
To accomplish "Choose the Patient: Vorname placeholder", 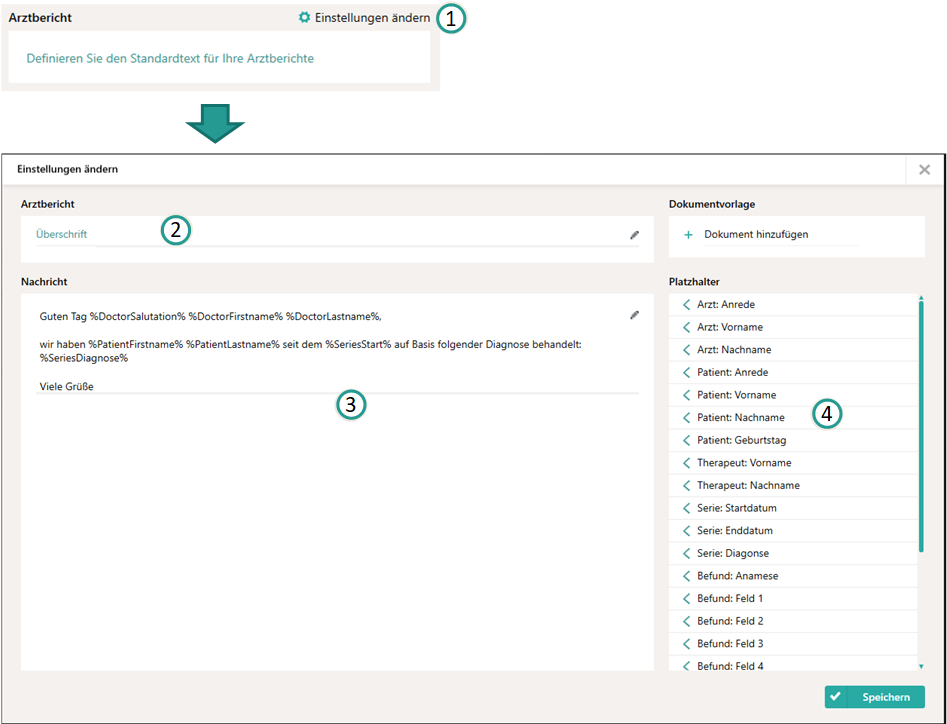I will [x=736, y=395].
